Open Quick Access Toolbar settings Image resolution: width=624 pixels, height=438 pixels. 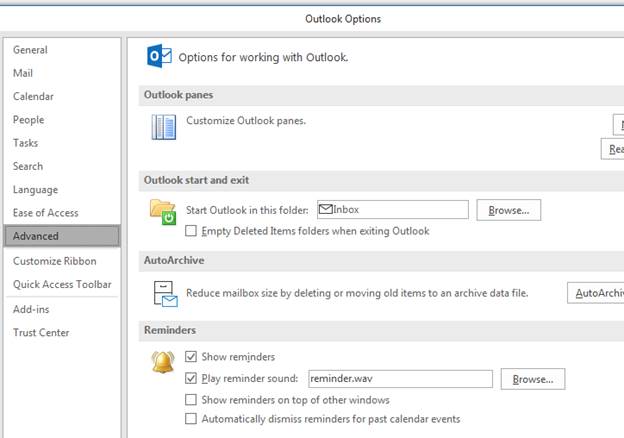(x=62, y=284)
